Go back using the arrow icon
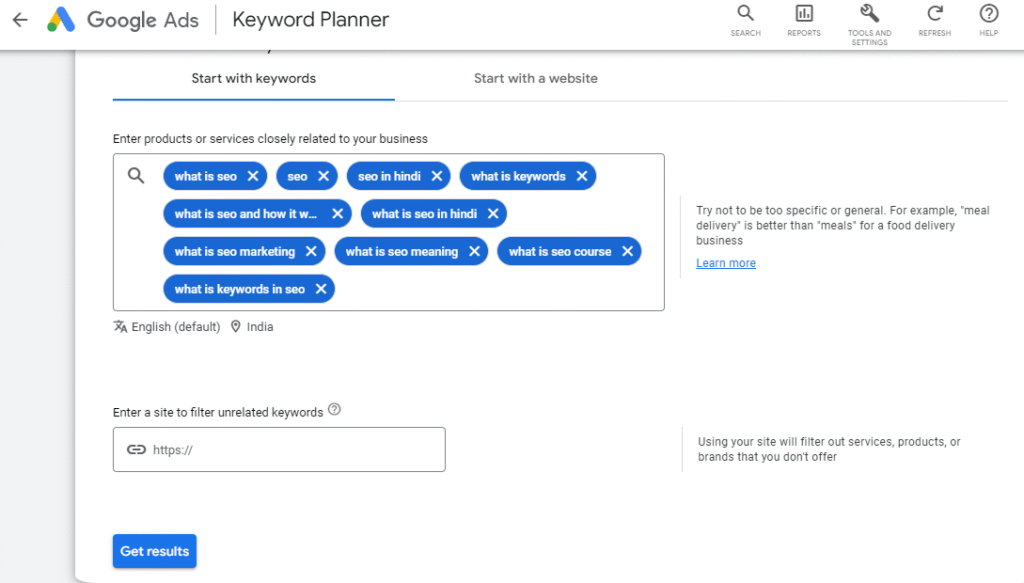 pos(20,20)
